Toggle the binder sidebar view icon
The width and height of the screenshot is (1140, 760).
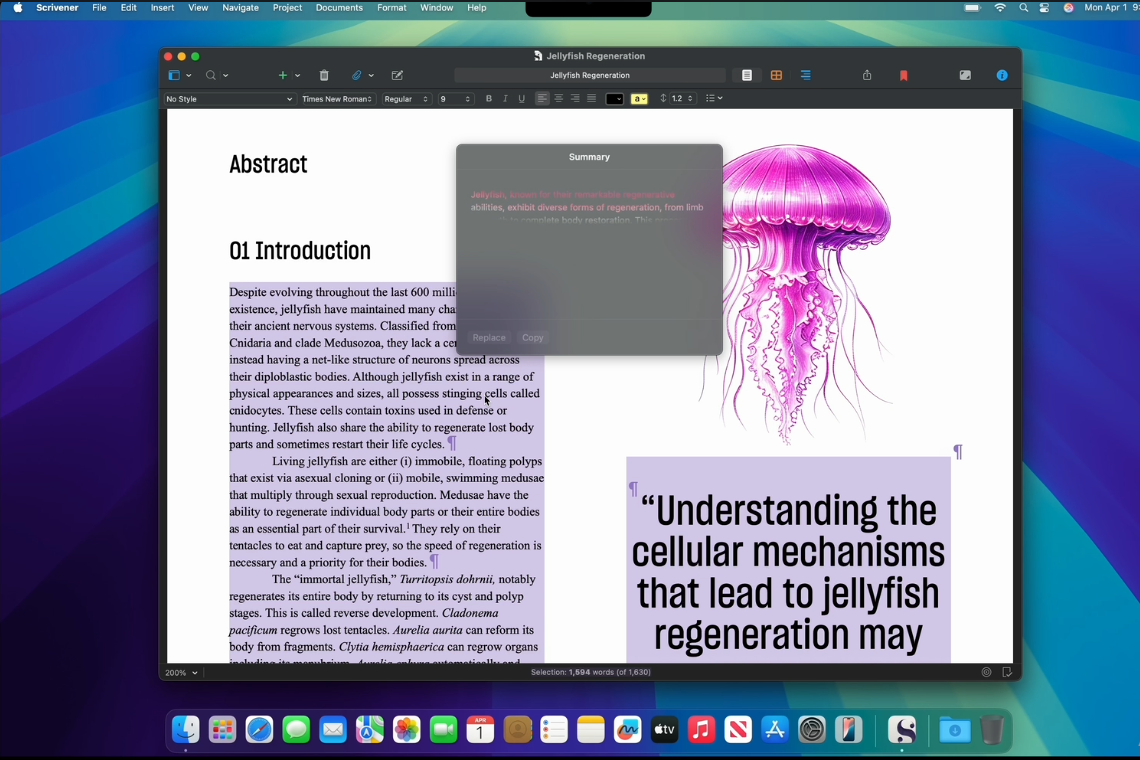click(174, 75)
